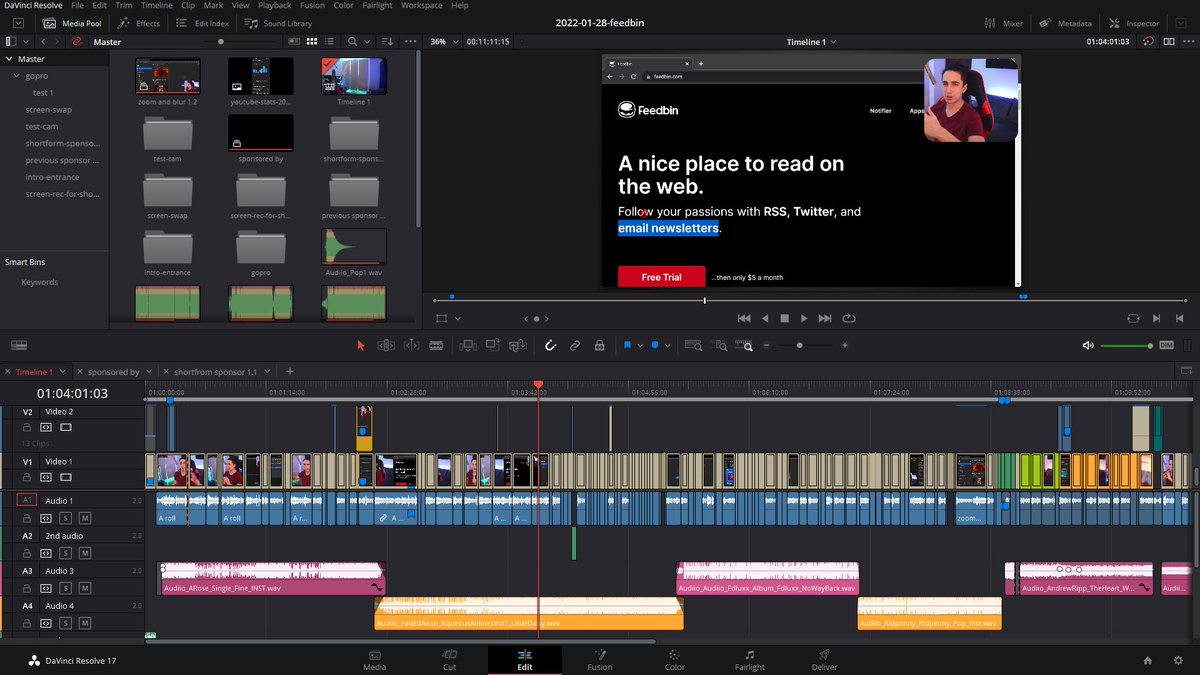Open the Fairlight menu in menu bar
This screenshot has height=675, width=1200.
tap(377, 6)
